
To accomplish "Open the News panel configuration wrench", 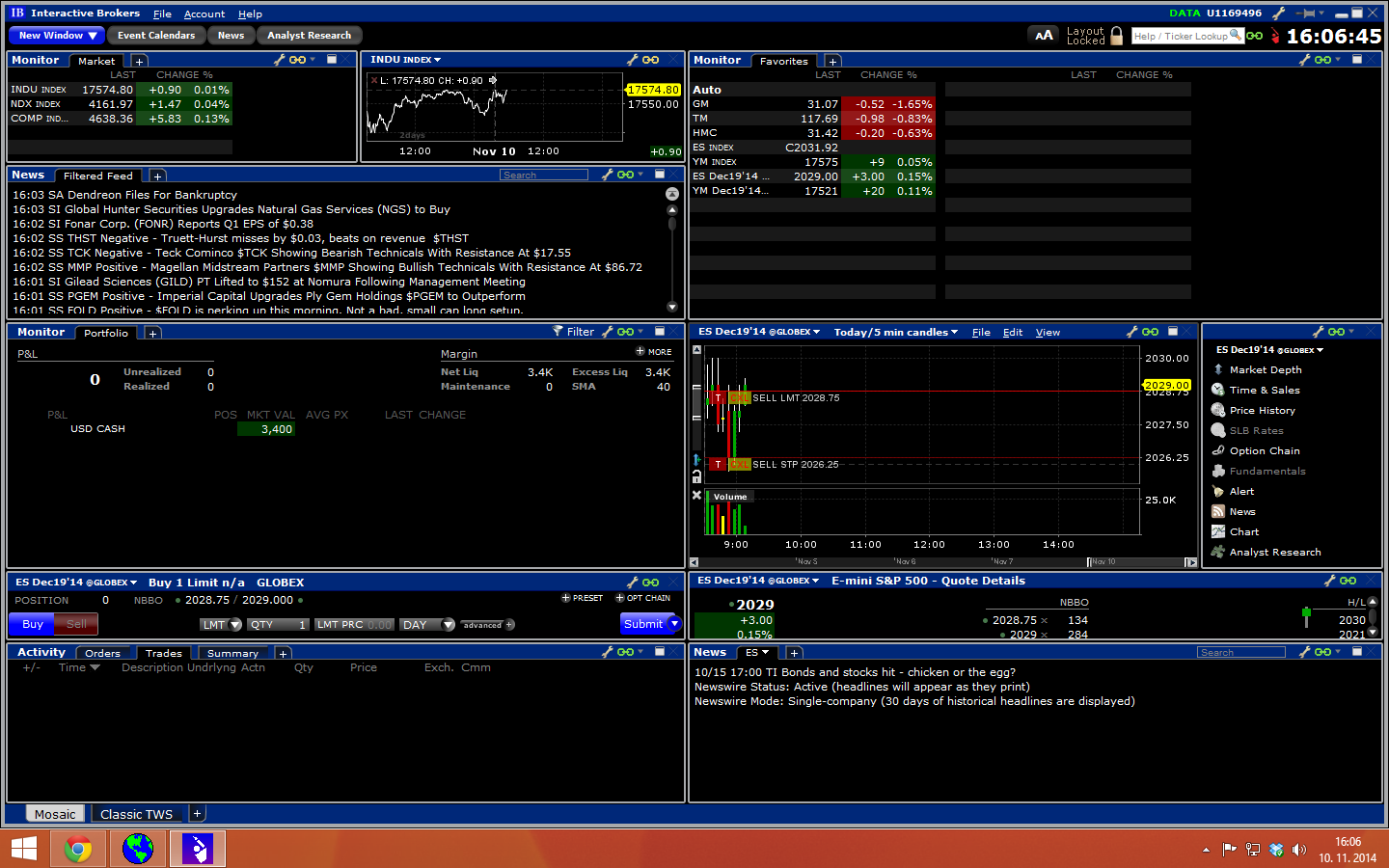I will coord(608,175).
